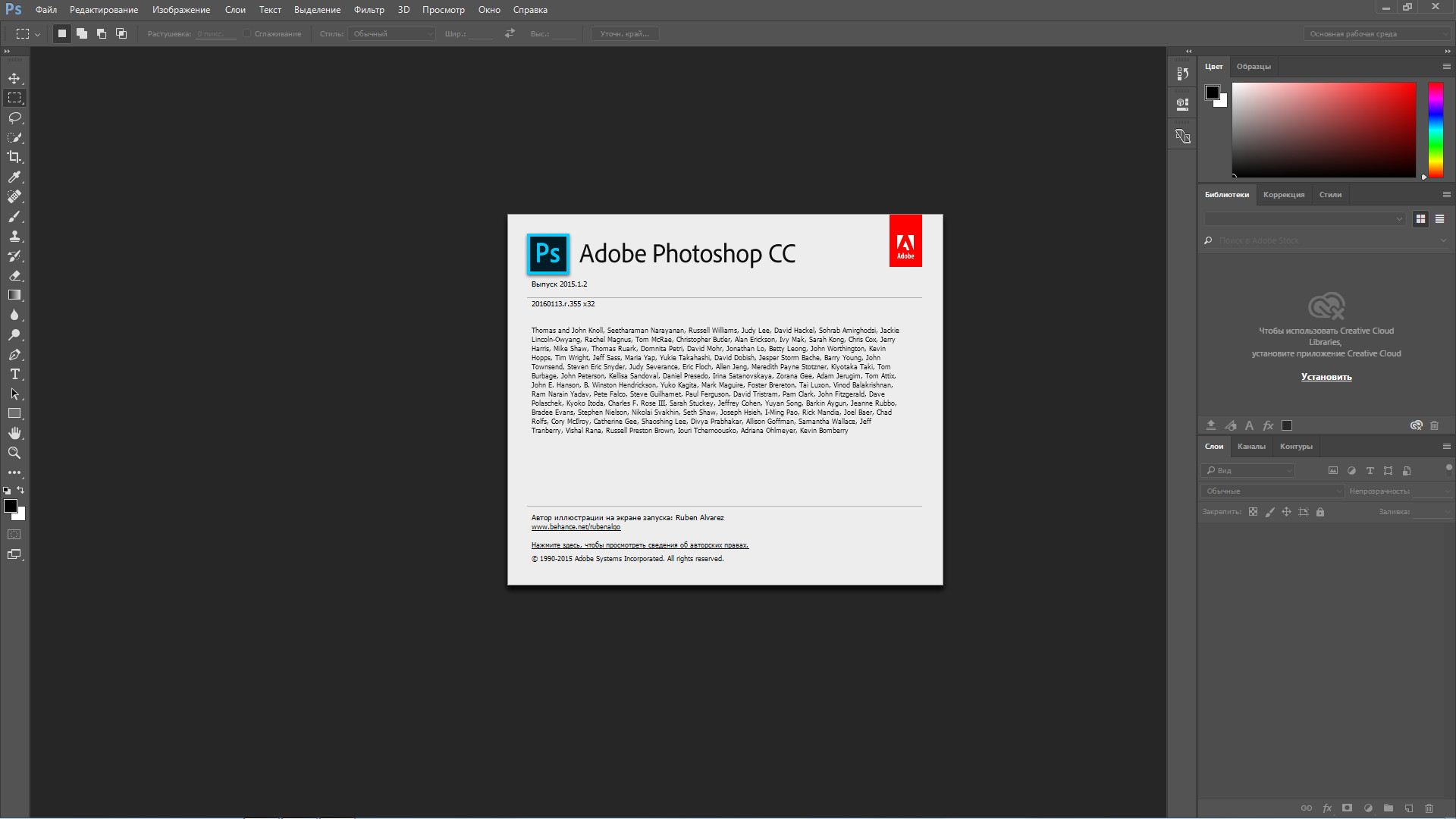Select the Eraser tool

[14, 275]
